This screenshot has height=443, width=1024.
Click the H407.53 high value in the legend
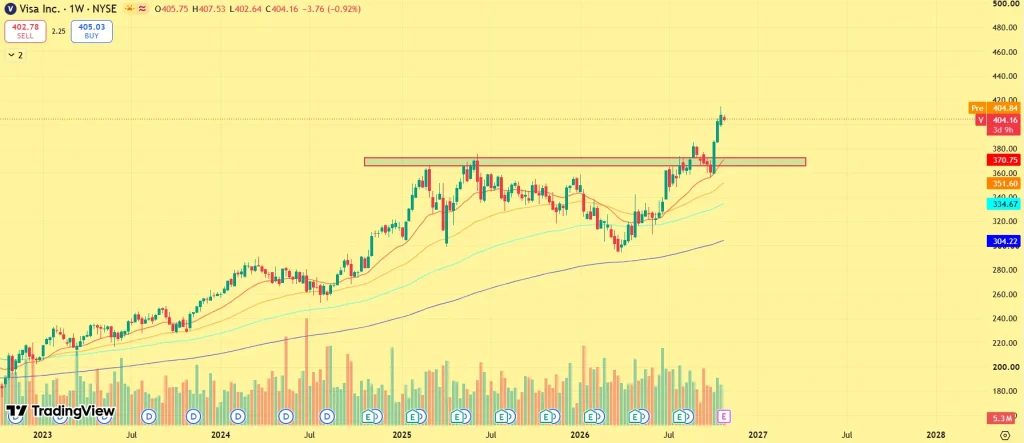(209, 9)
